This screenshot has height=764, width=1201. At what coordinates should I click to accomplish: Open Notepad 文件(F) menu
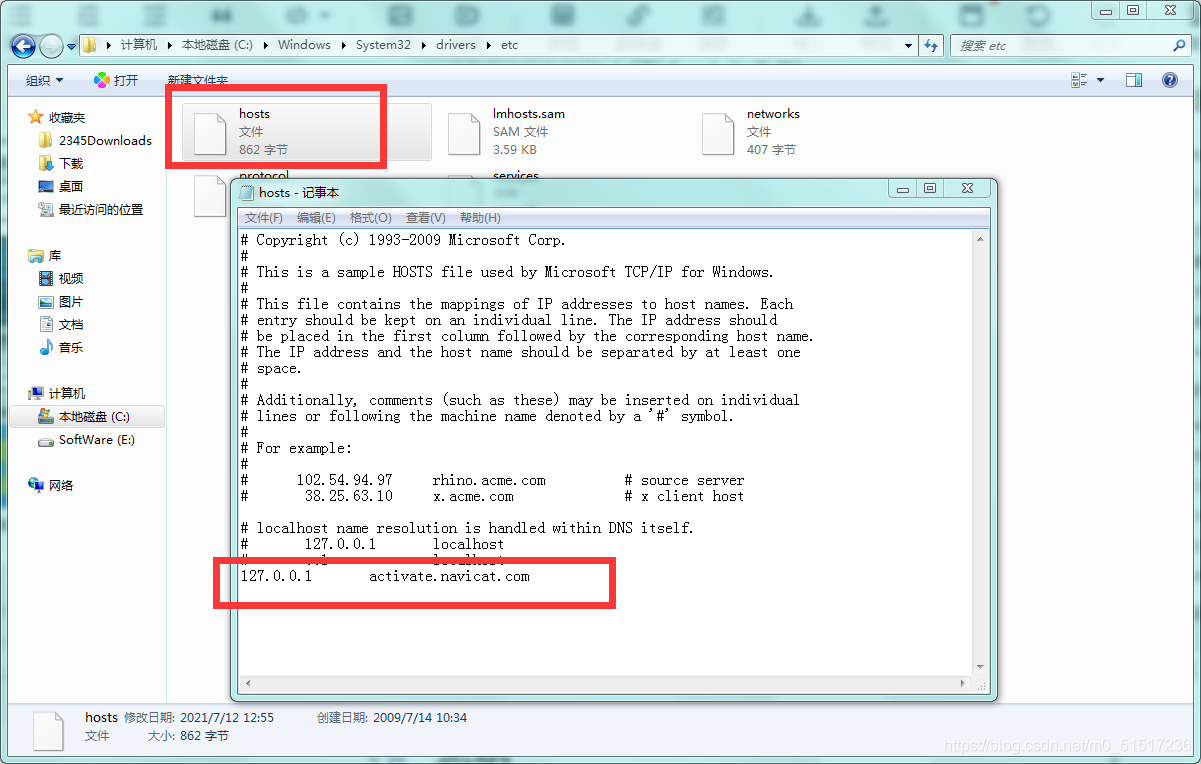tap(264, 217)
